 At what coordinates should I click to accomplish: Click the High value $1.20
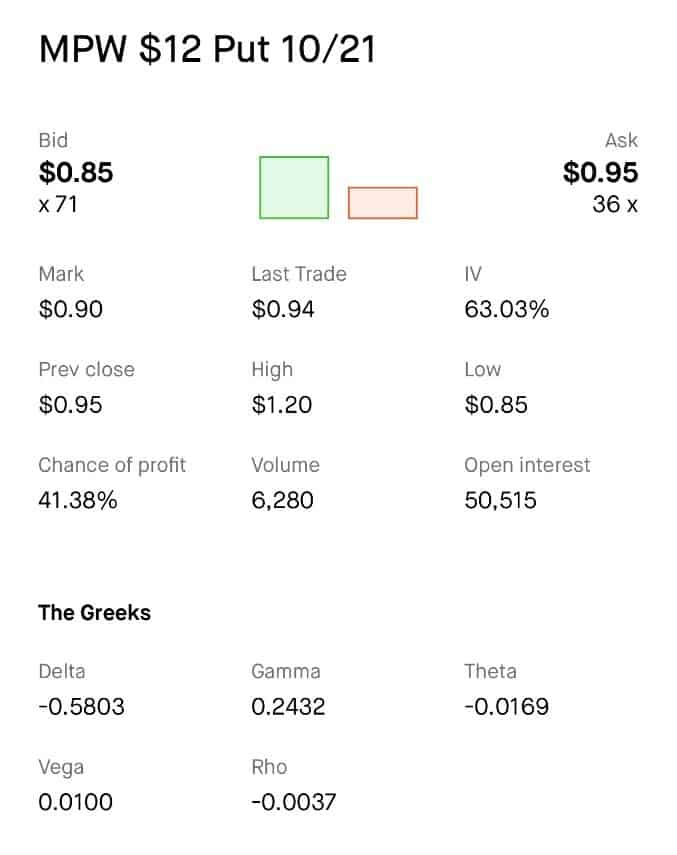click(282, 405)
